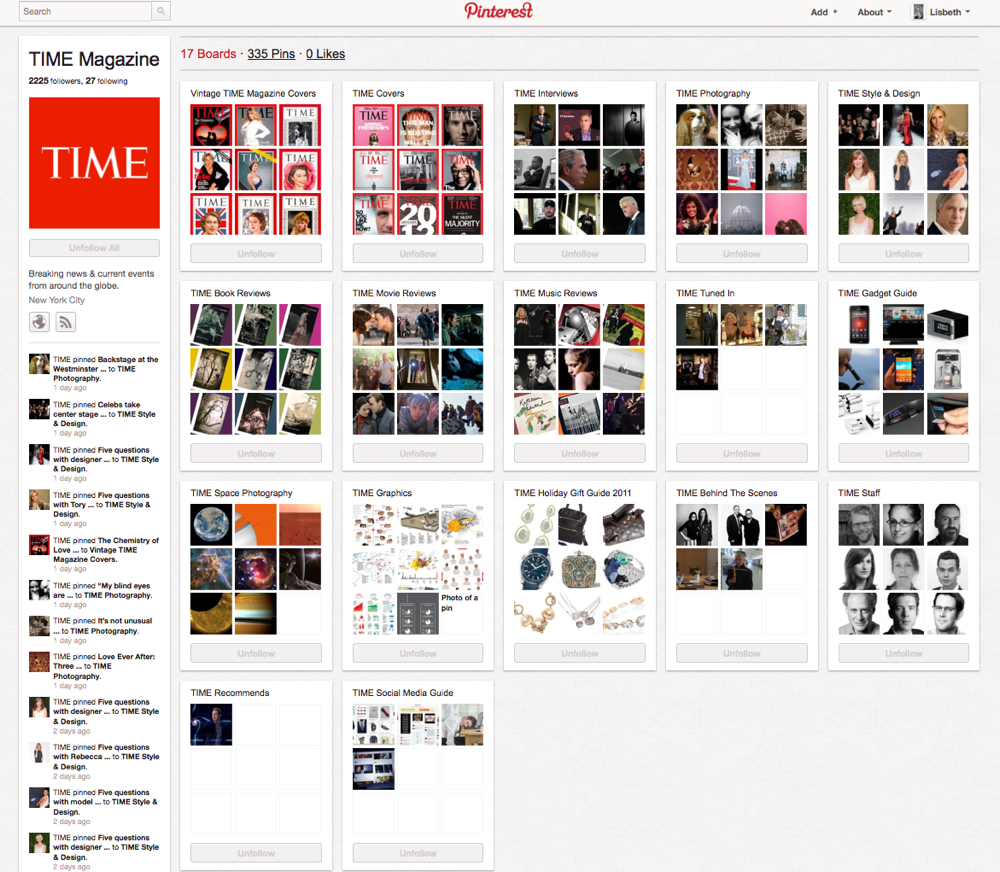This screenshot has width=1000, height=872.
Task: Unfollow the TIME Recommends board
Action: 256,853
